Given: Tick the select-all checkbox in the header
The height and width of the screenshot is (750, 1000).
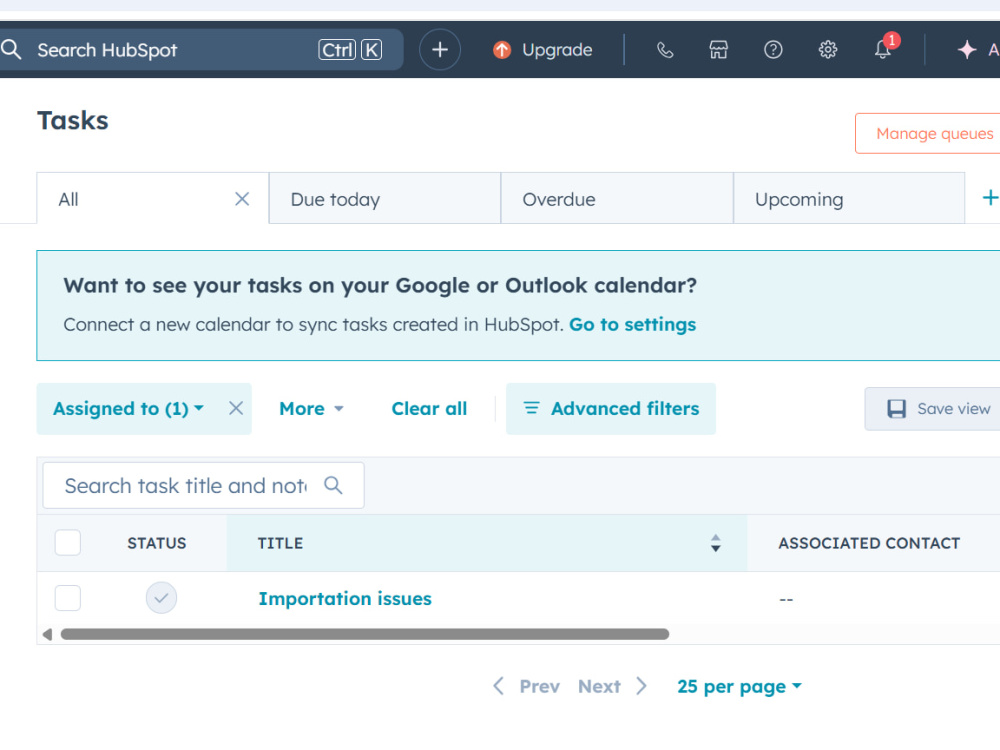Looking at the screenshot, I should [x=68, y=543].
